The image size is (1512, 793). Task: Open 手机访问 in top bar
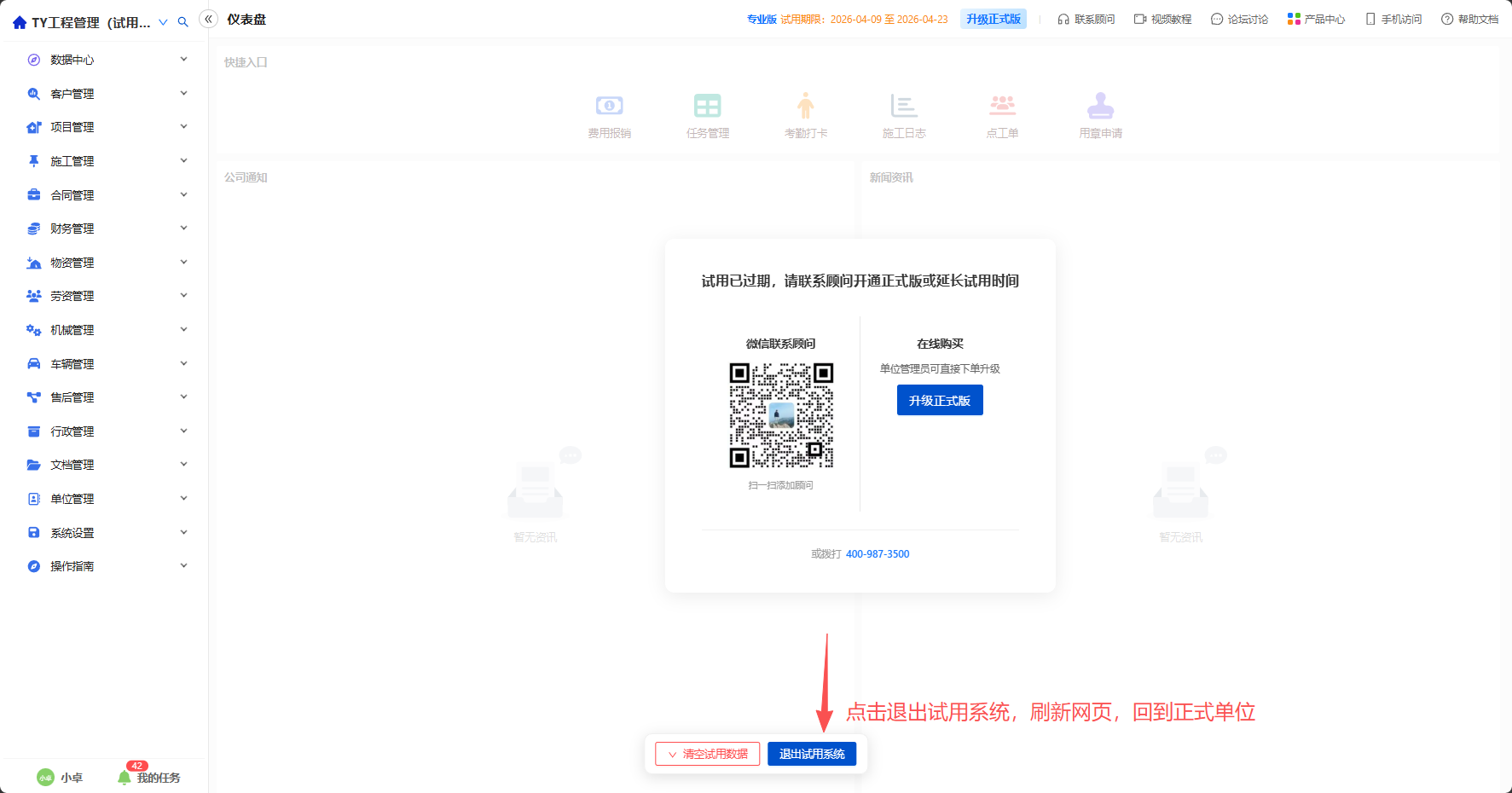1393,19
